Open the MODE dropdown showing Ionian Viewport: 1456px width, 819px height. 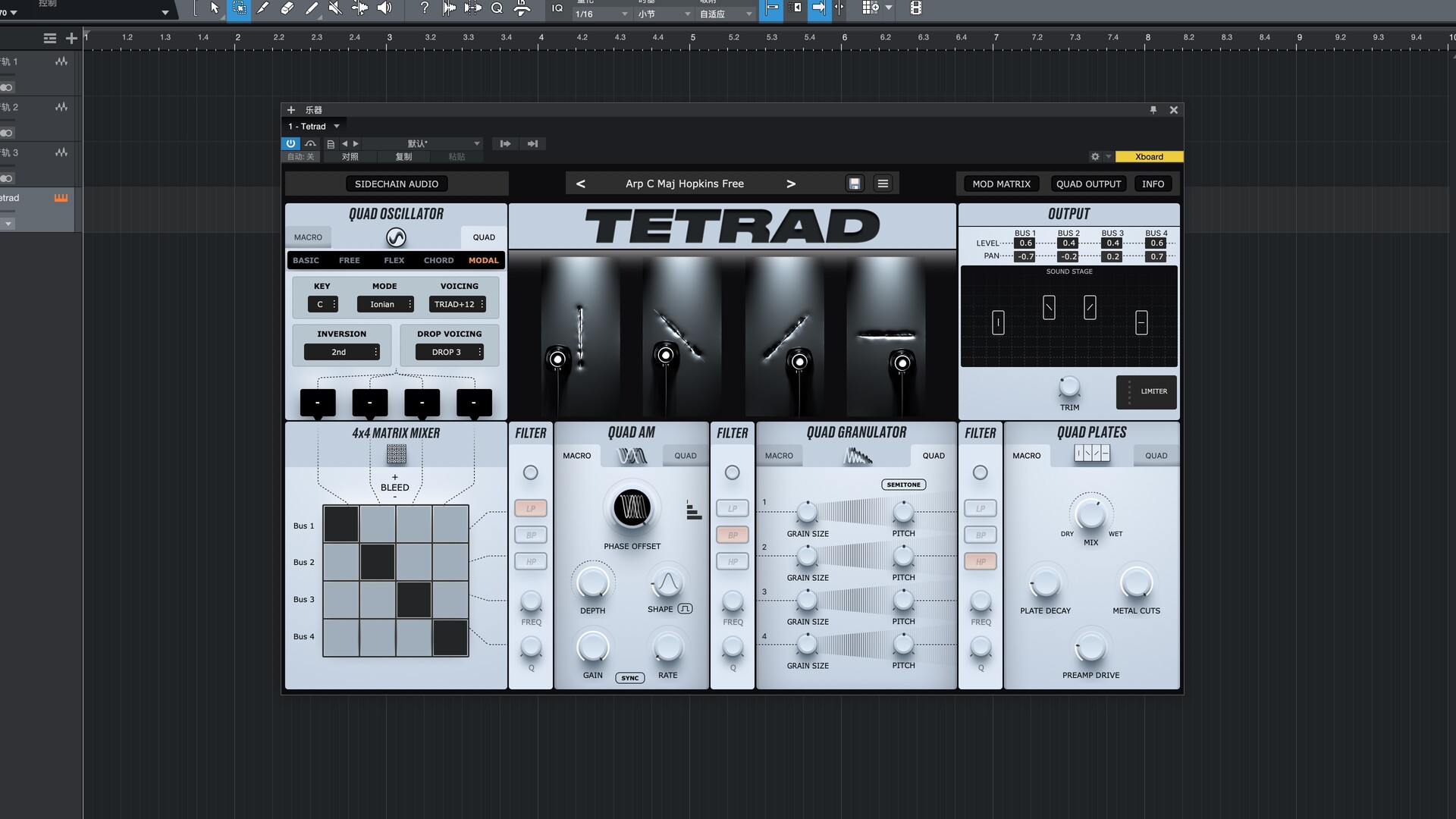point(385,304)
